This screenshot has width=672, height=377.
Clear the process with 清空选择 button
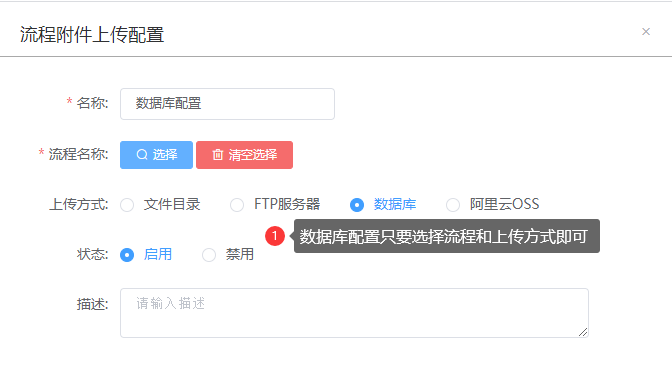tap(244, 155)
